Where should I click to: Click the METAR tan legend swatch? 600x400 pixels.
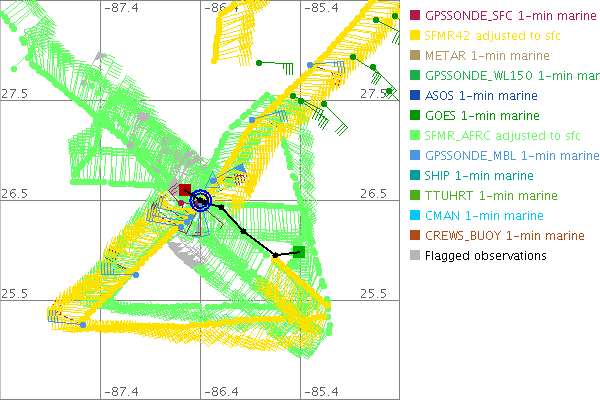(415, 55)
